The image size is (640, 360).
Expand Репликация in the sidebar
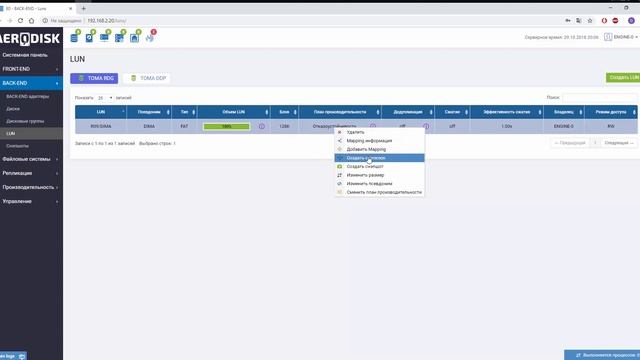tap(31, 173)
